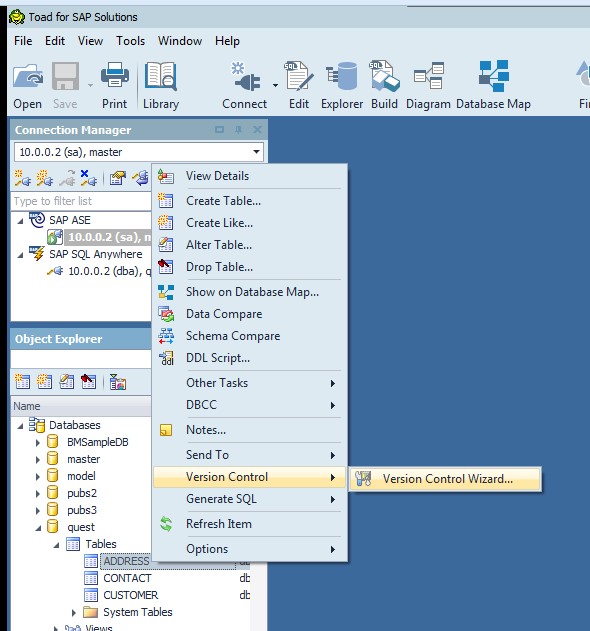Screen dimensions: 590x631
Task: Open the Connect button dropdown arrow
Action: pyautogui.click(x=275, y=85)
